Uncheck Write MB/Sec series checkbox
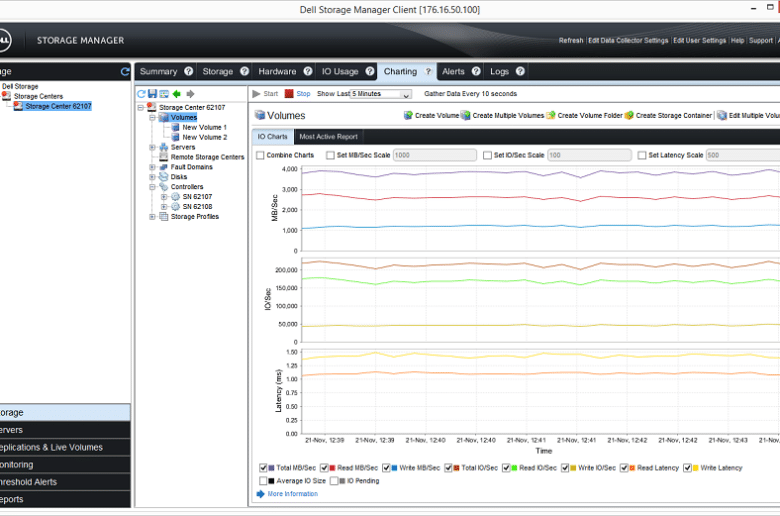Viewport: 780px width, 516px height. 386,468
